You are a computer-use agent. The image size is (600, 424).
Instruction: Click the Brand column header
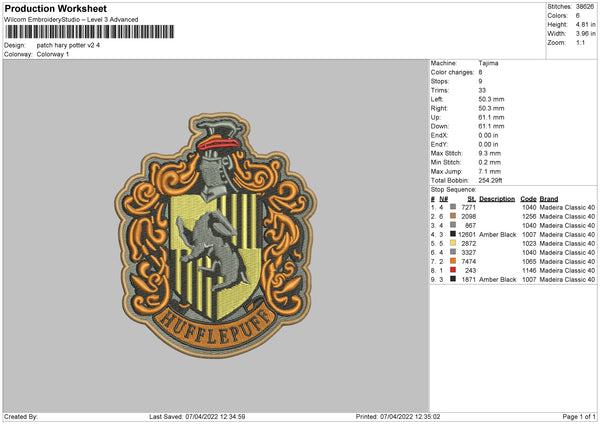click(549, 199)
